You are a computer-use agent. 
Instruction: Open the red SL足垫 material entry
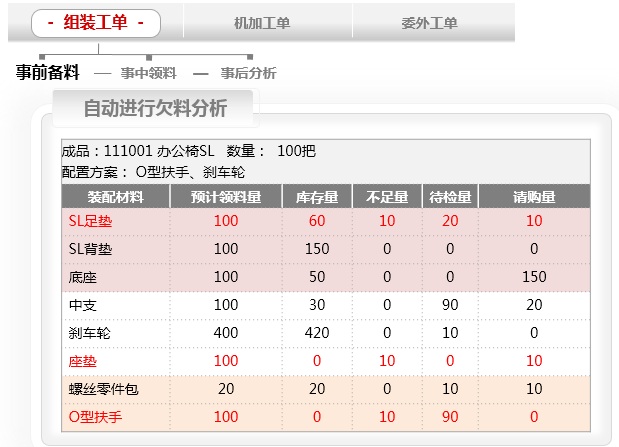(90, 221)
